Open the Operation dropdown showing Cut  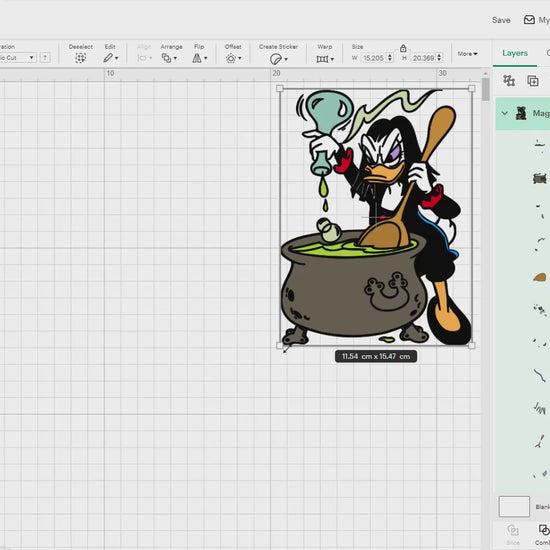(17, 58)
